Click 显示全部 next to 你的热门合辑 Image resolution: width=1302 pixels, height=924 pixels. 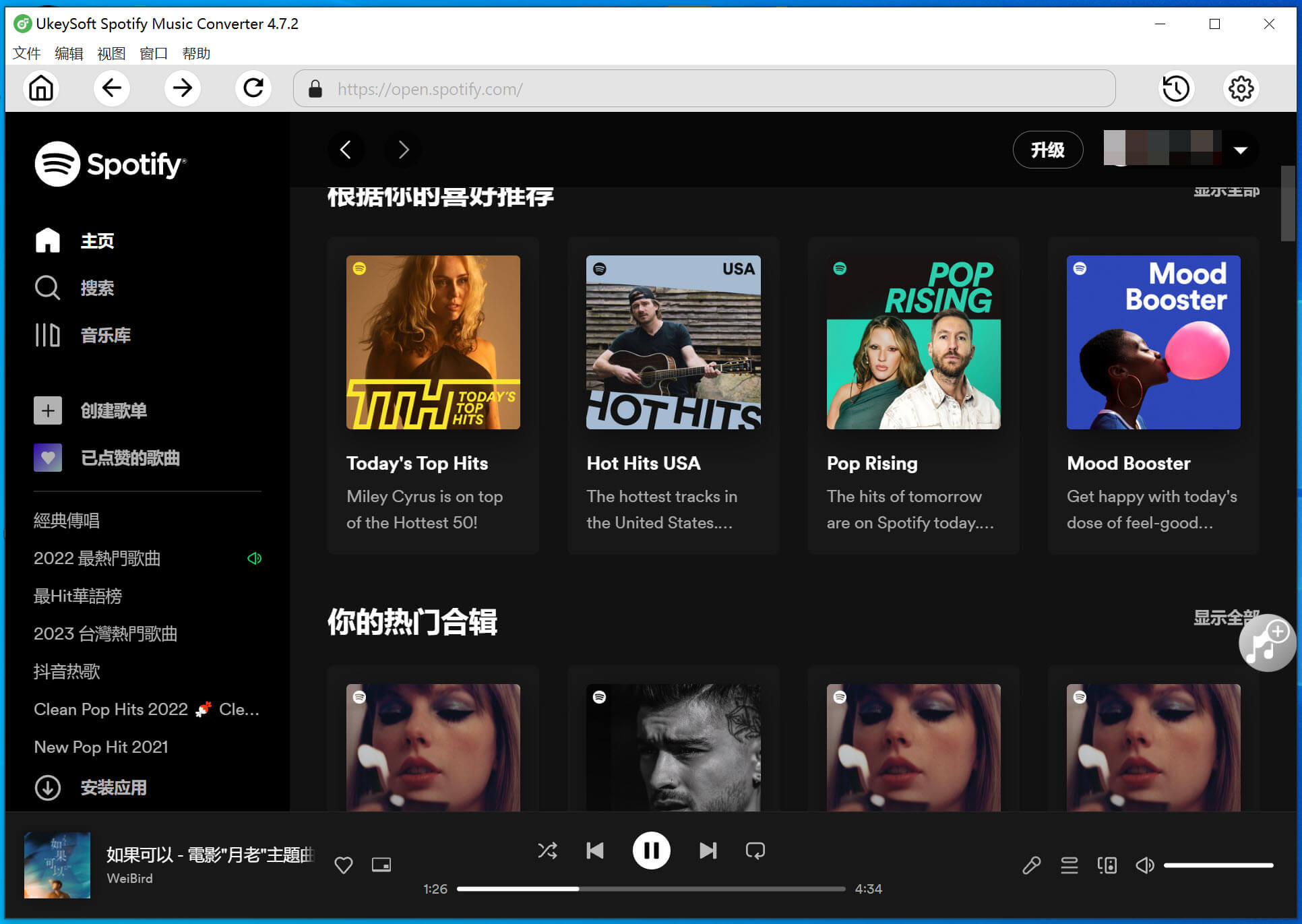1227,617
